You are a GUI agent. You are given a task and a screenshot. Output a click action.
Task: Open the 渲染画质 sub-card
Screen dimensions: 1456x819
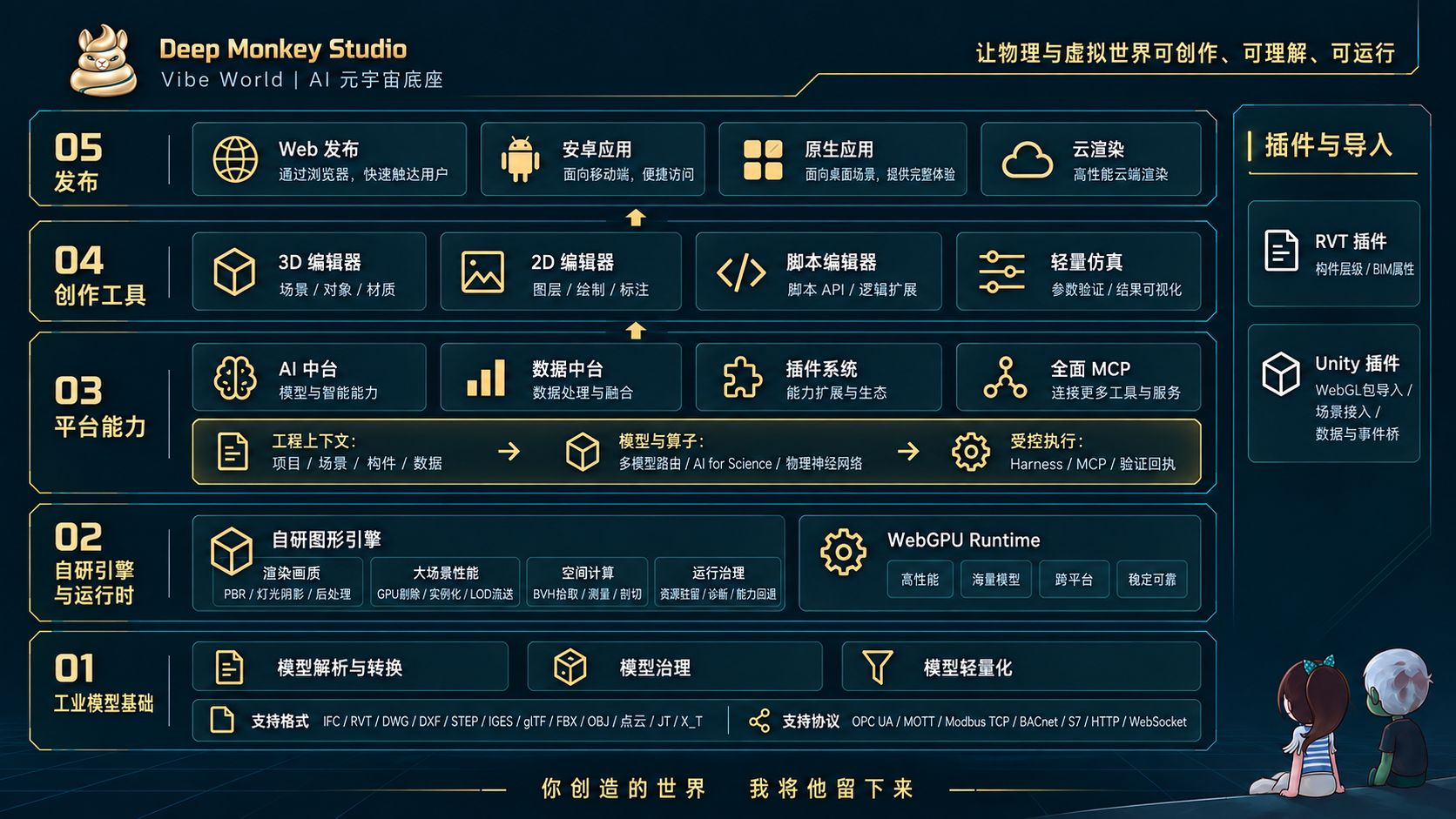coord(290,581)
